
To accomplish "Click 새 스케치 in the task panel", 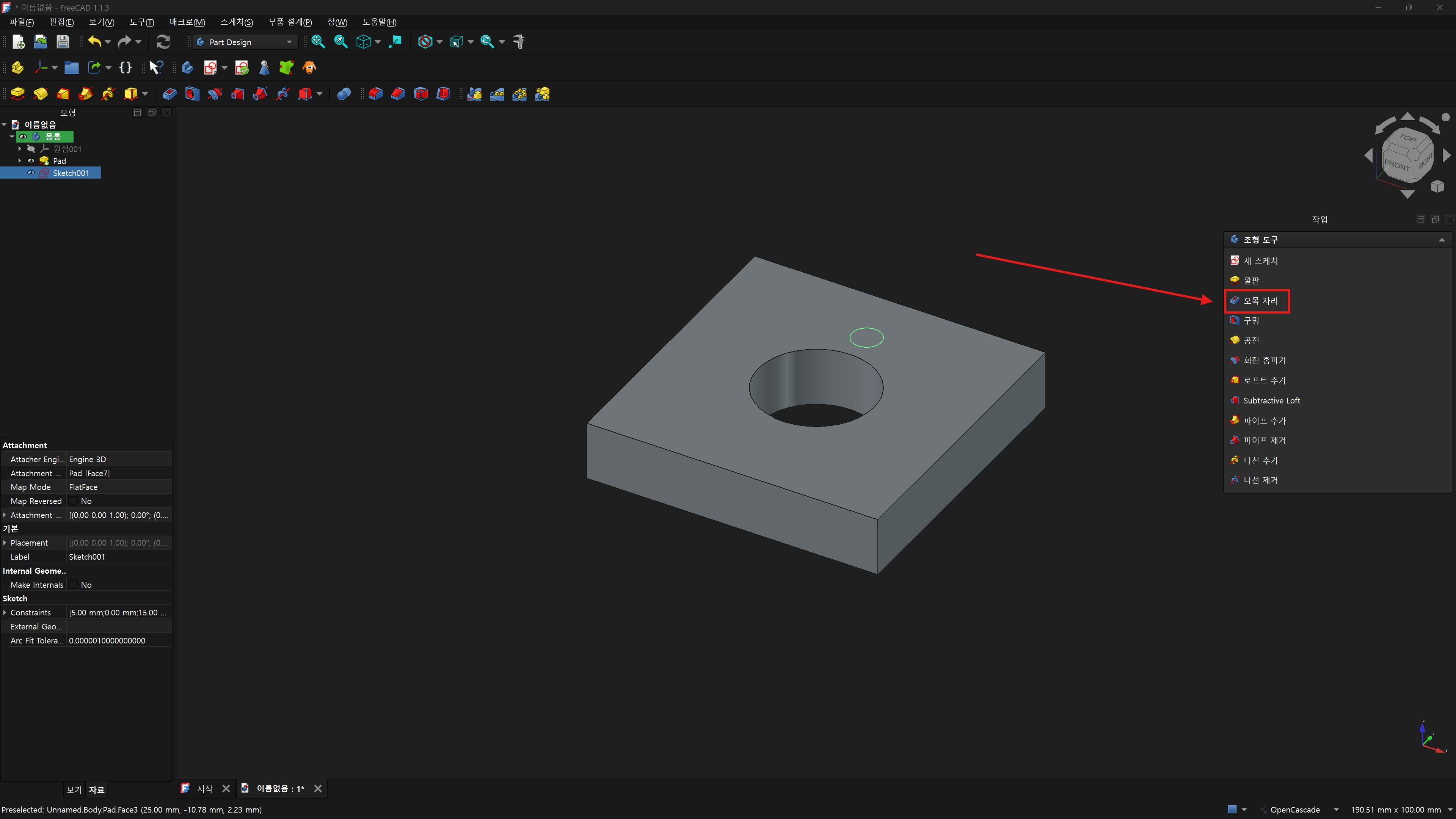I will click(x=1260, y=260).
